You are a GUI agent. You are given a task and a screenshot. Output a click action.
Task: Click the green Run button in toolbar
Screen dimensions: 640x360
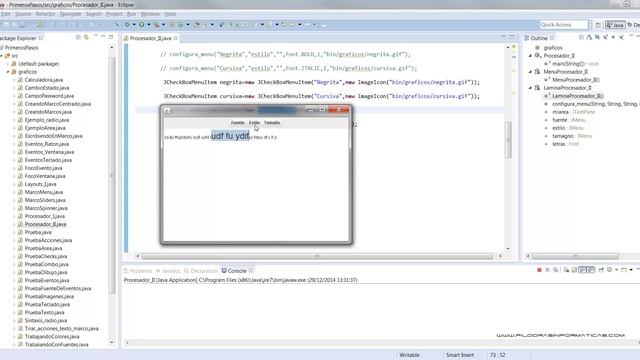click(142, 24)
